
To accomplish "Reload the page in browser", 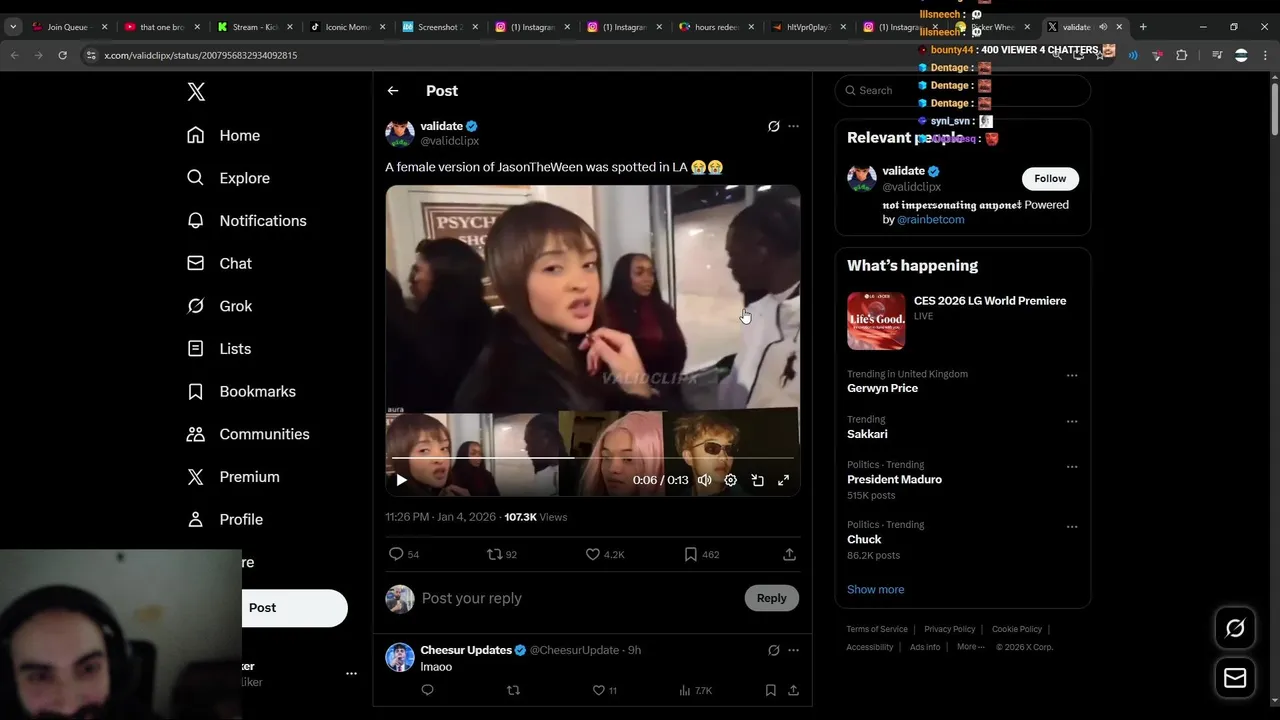I will 62,55.
